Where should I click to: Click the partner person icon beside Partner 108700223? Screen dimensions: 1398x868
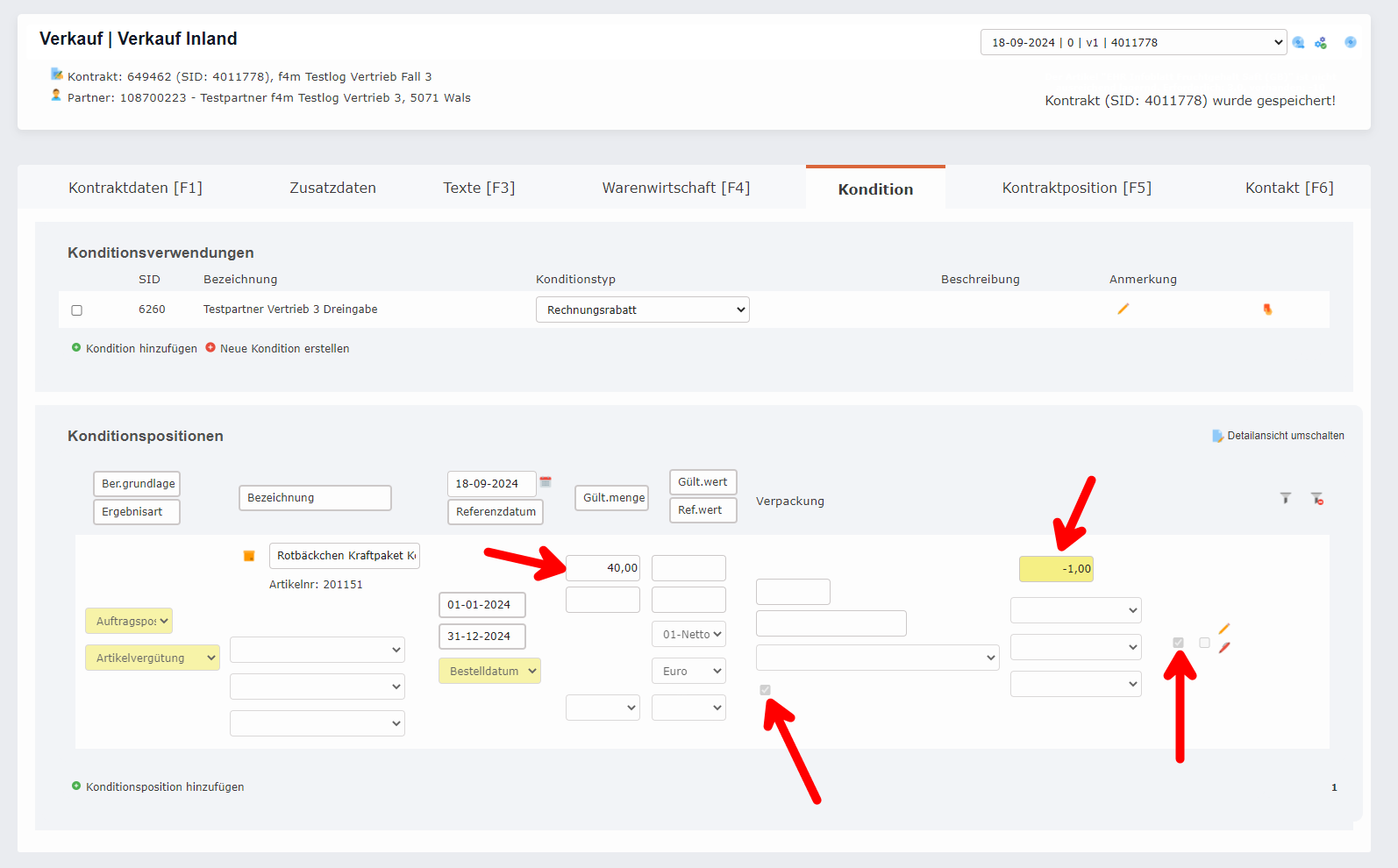56,95
